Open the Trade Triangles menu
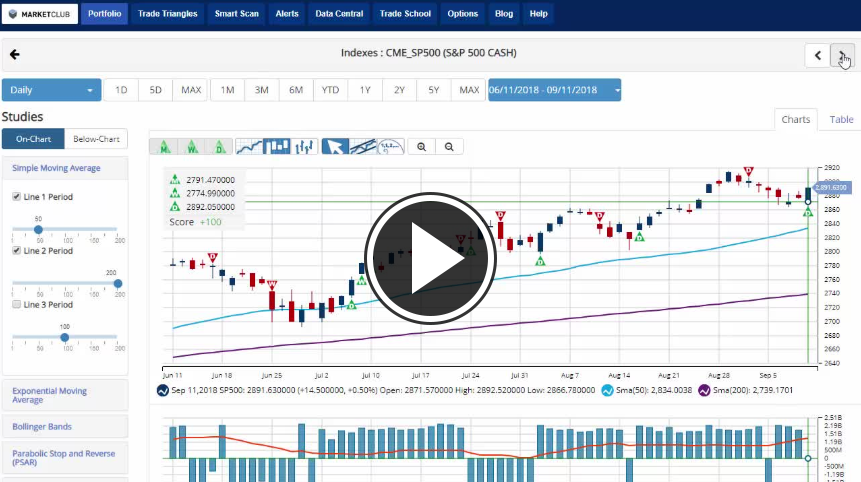Viewport: 861px width, 482px height. point(167,14)
